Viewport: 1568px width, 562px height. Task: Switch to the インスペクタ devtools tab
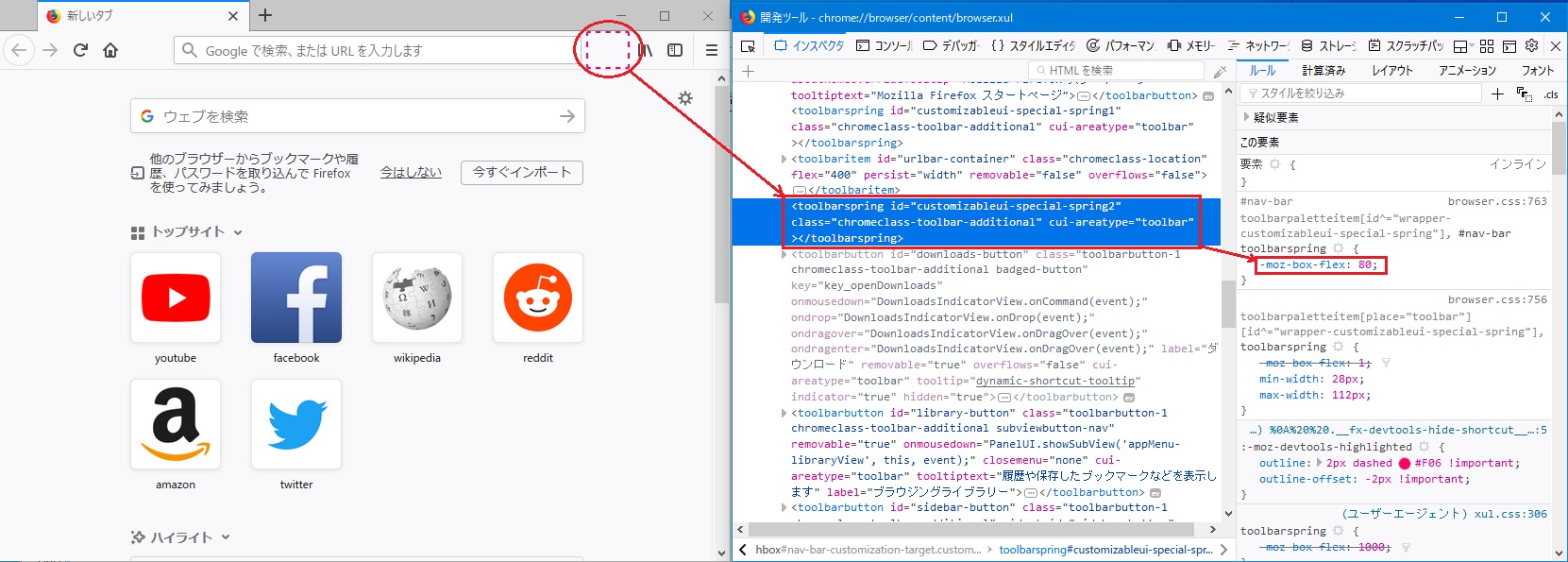(x=810, y=45)
